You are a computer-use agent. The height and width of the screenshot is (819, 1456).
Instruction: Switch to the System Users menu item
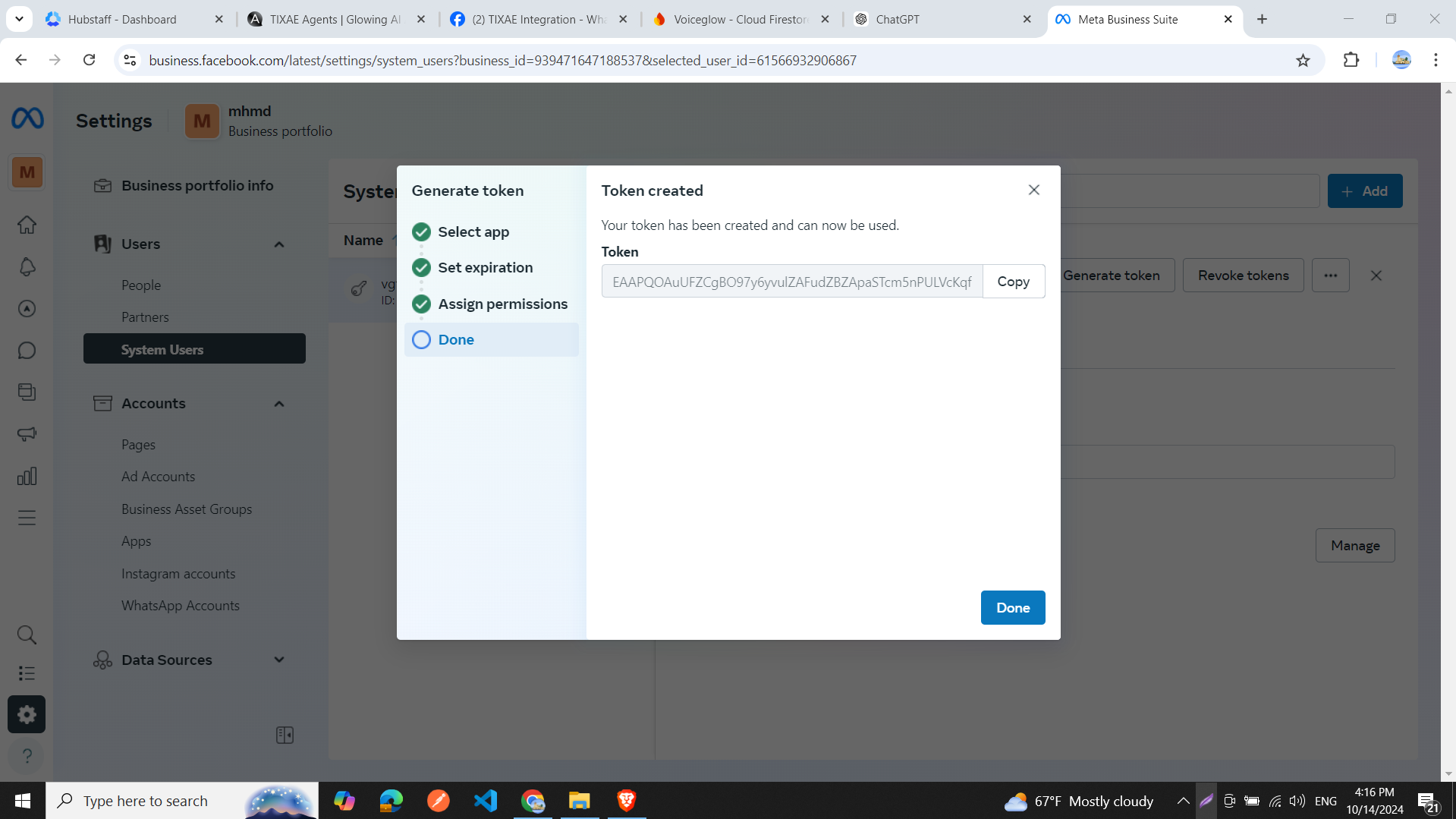pyautogui.click(x=162, y=349)
